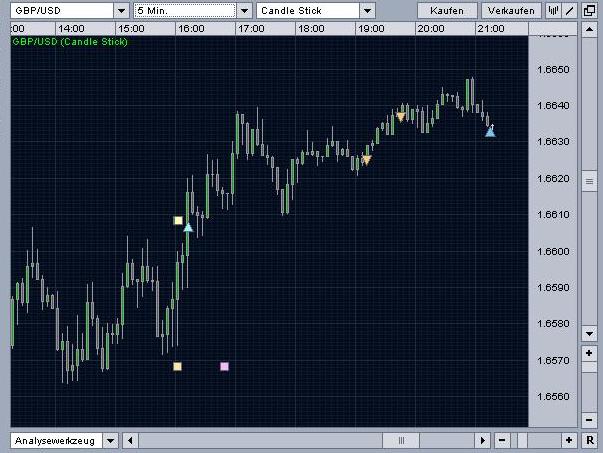Click horizontal zoom plus button
603x453 pixels.
pyautogui.click(x=569, y=441)
